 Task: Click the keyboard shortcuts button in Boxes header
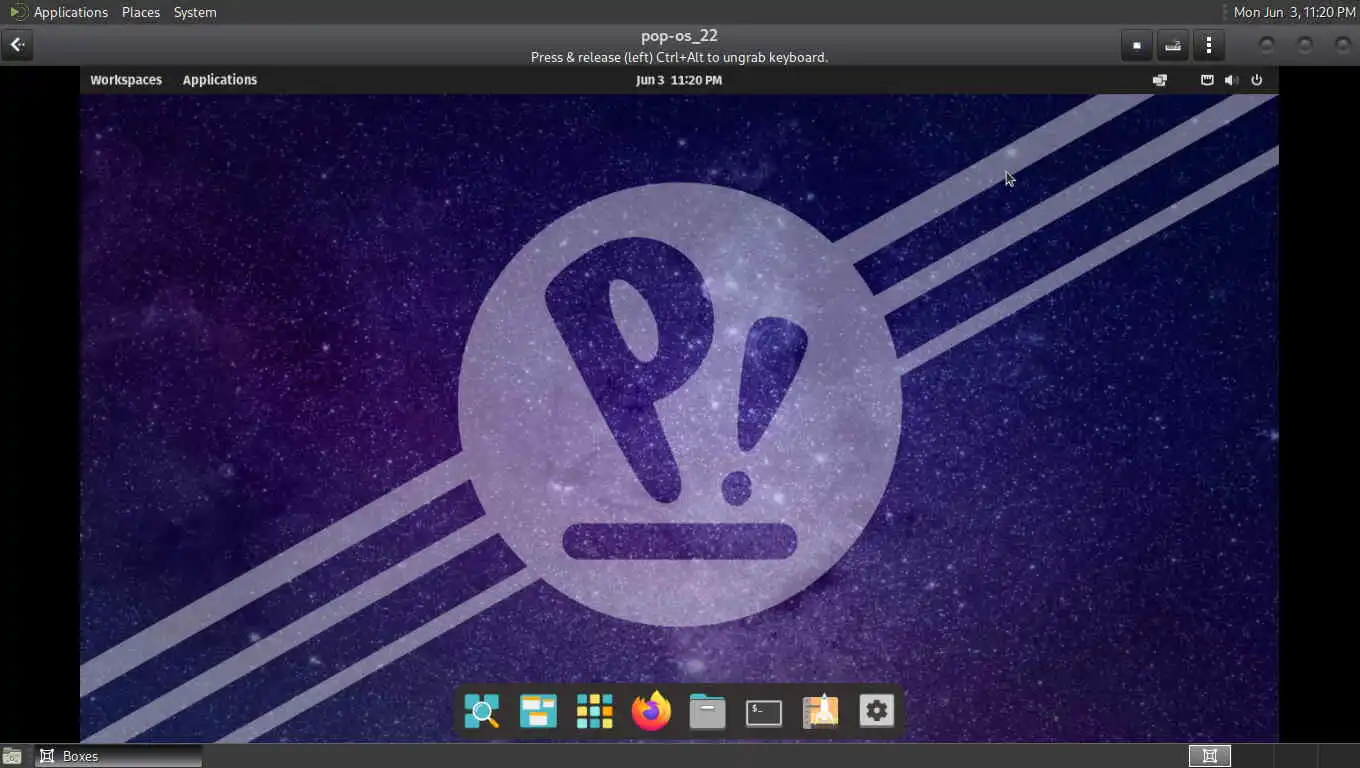(x=1173, y=45)
